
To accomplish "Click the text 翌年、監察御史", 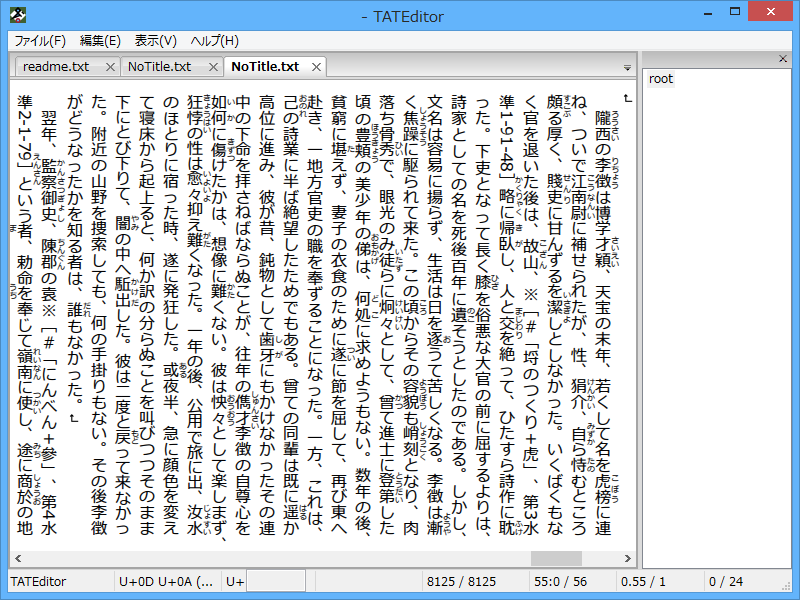I will pyautogui.click(x=49, y=167).
